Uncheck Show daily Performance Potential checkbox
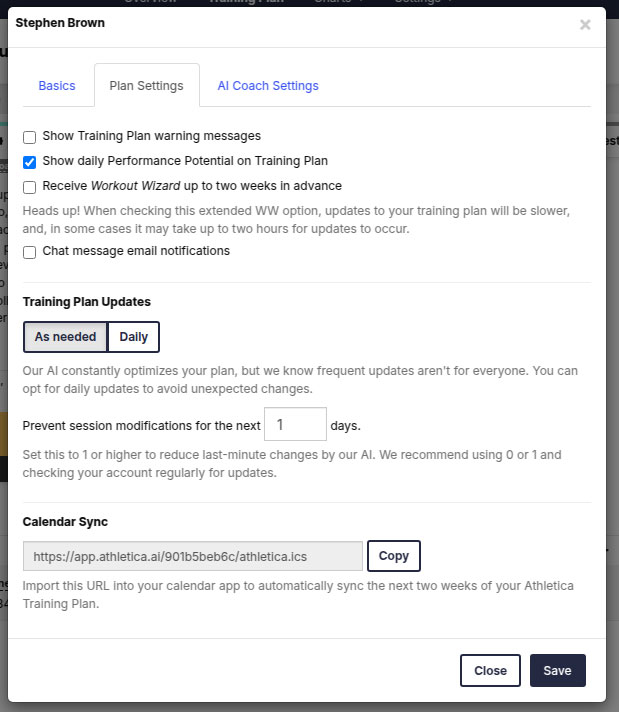Image resolution: width=619 pixels, height=712 pixels. (x=30, y=162)
